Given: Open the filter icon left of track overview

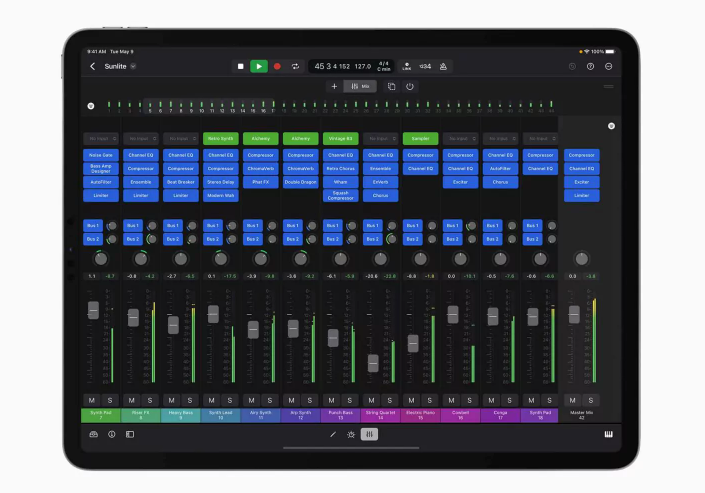Looking at the screenshot, I should (91, 106).
